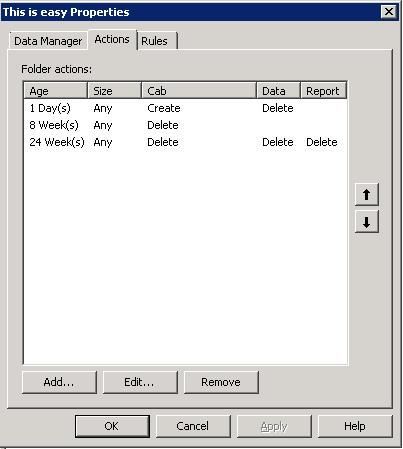Move the selected action down with the down arrow

[367, 222]
